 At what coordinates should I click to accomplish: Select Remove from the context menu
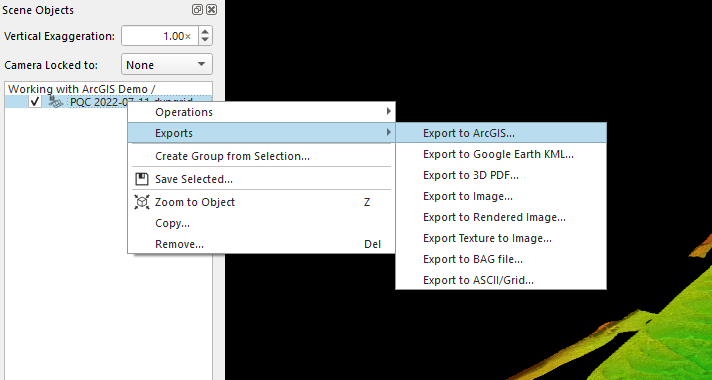pos(261,244)
